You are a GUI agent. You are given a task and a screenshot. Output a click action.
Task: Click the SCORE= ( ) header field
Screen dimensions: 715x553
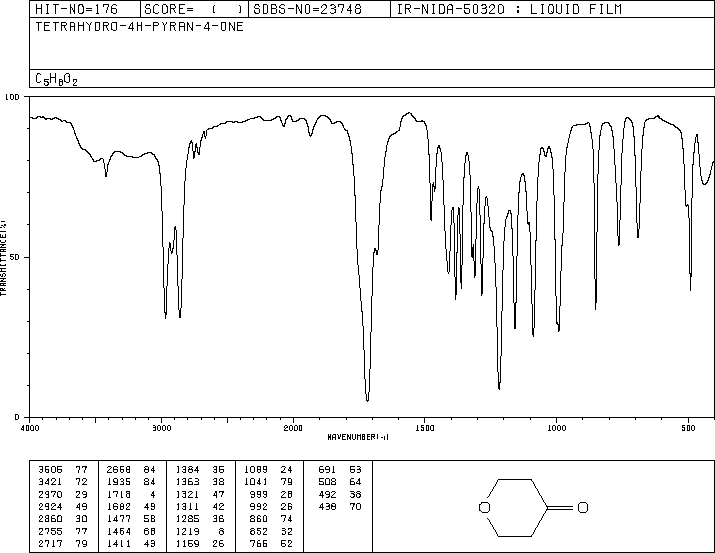pyautogui.click(x=193, y=9)
